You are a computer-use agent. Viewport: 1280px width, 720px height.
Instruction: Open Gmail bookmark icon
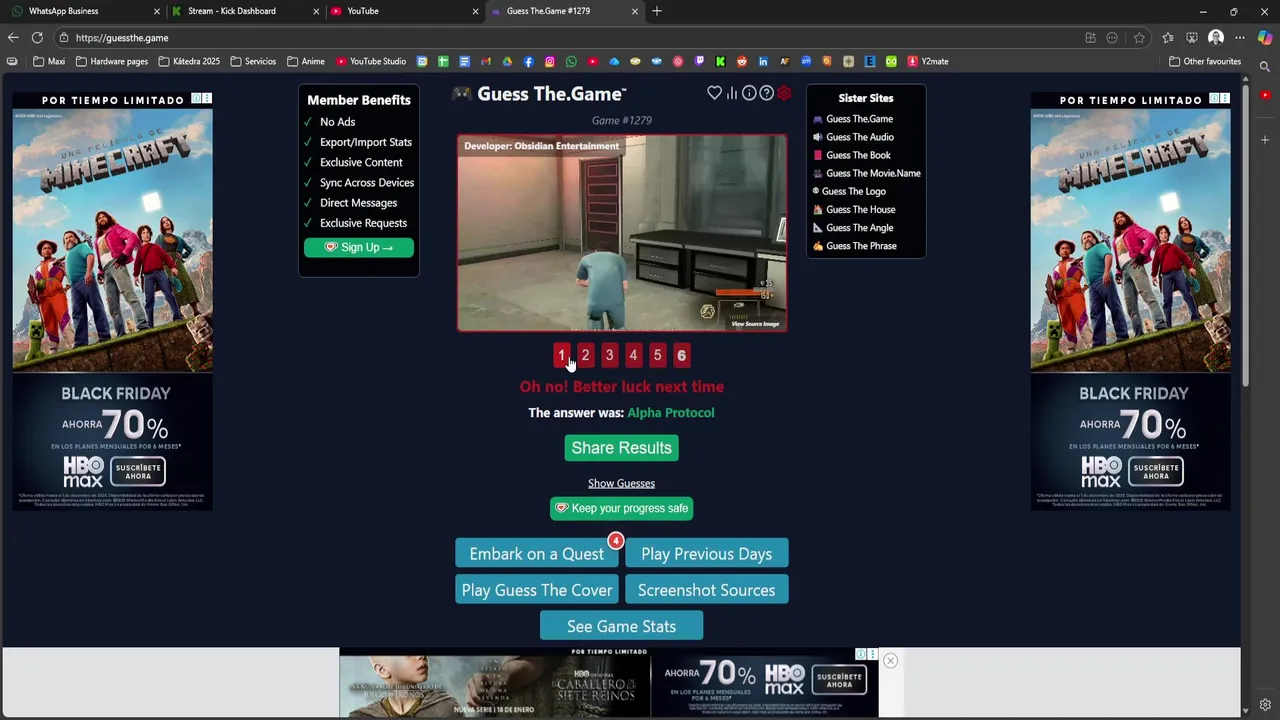tap(486, 61)
